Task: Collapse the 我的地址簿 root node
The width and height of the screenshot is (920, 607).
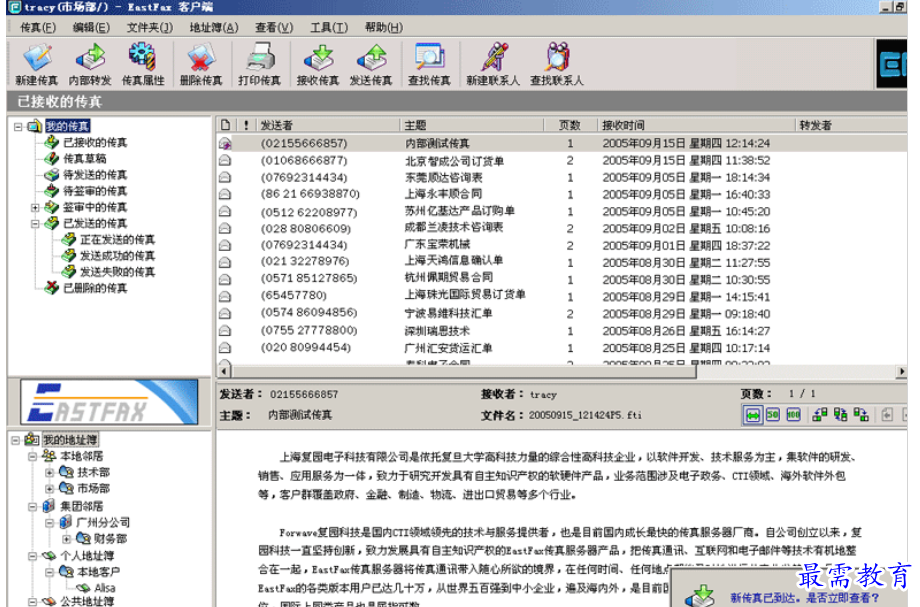Action: (x=16, y=440)
